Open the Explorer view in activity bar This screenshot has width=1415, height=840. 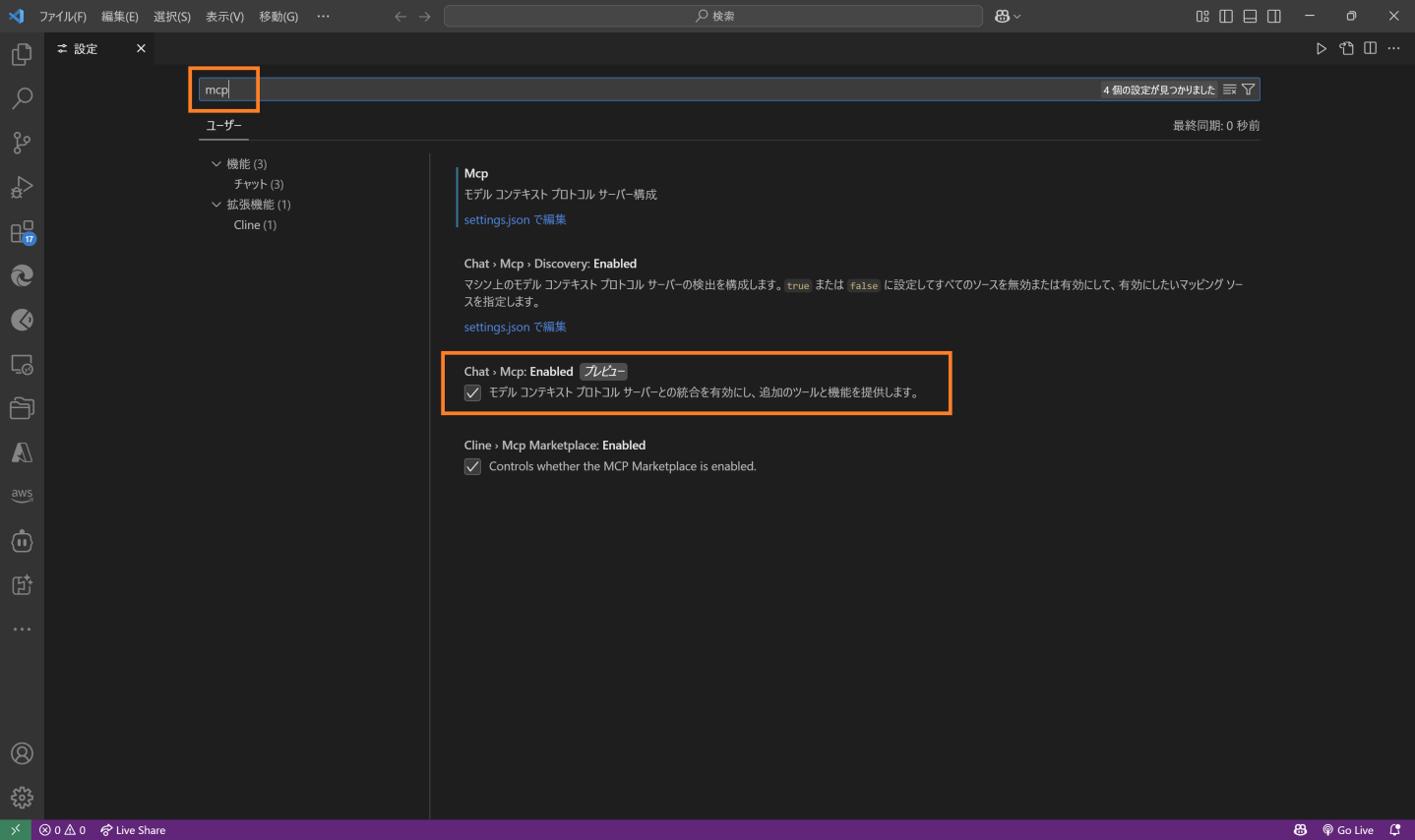22,55
